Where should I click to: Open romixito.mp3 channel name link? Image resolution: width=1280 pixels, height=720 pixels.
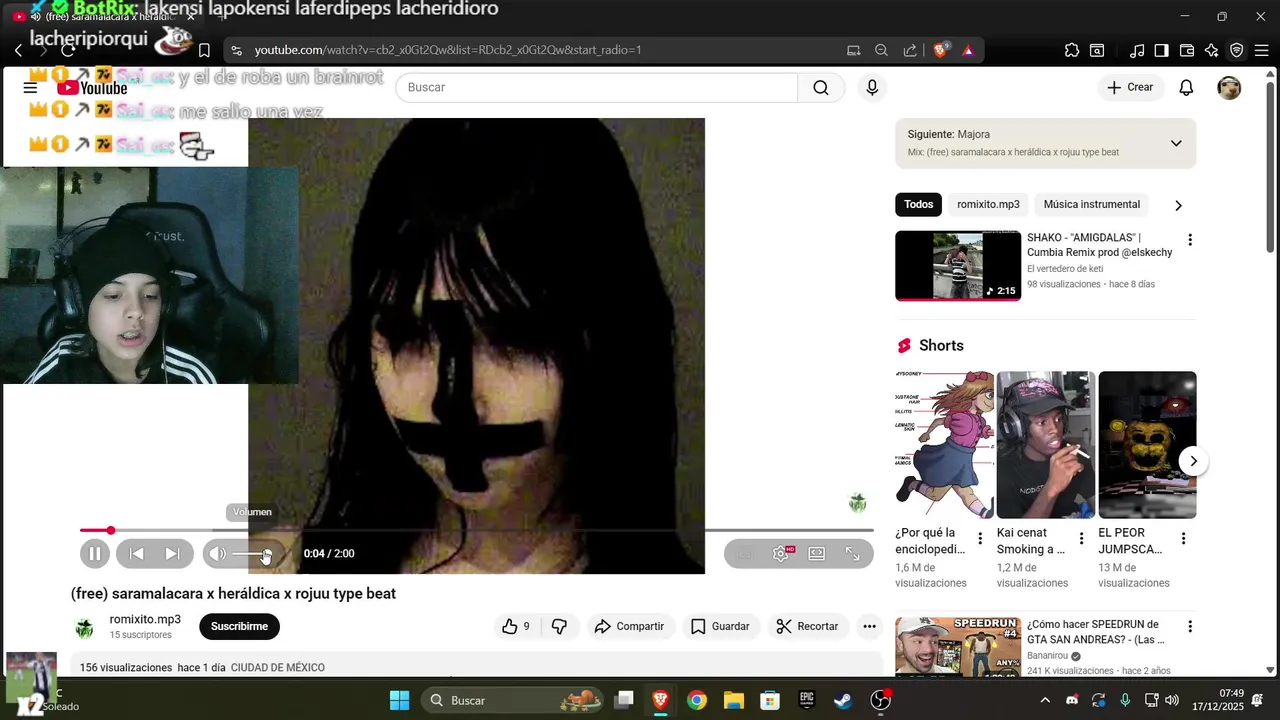pyautogui.click(x=145, y=619)
